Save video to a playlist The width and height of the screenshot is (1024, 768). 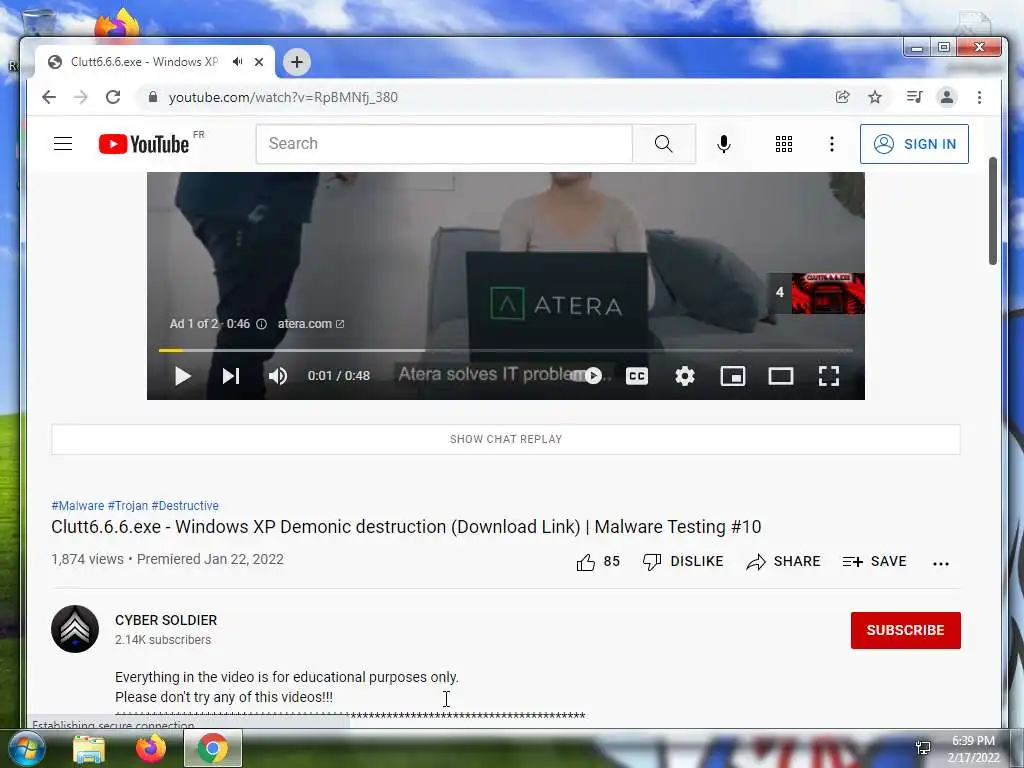click(874, 562)
